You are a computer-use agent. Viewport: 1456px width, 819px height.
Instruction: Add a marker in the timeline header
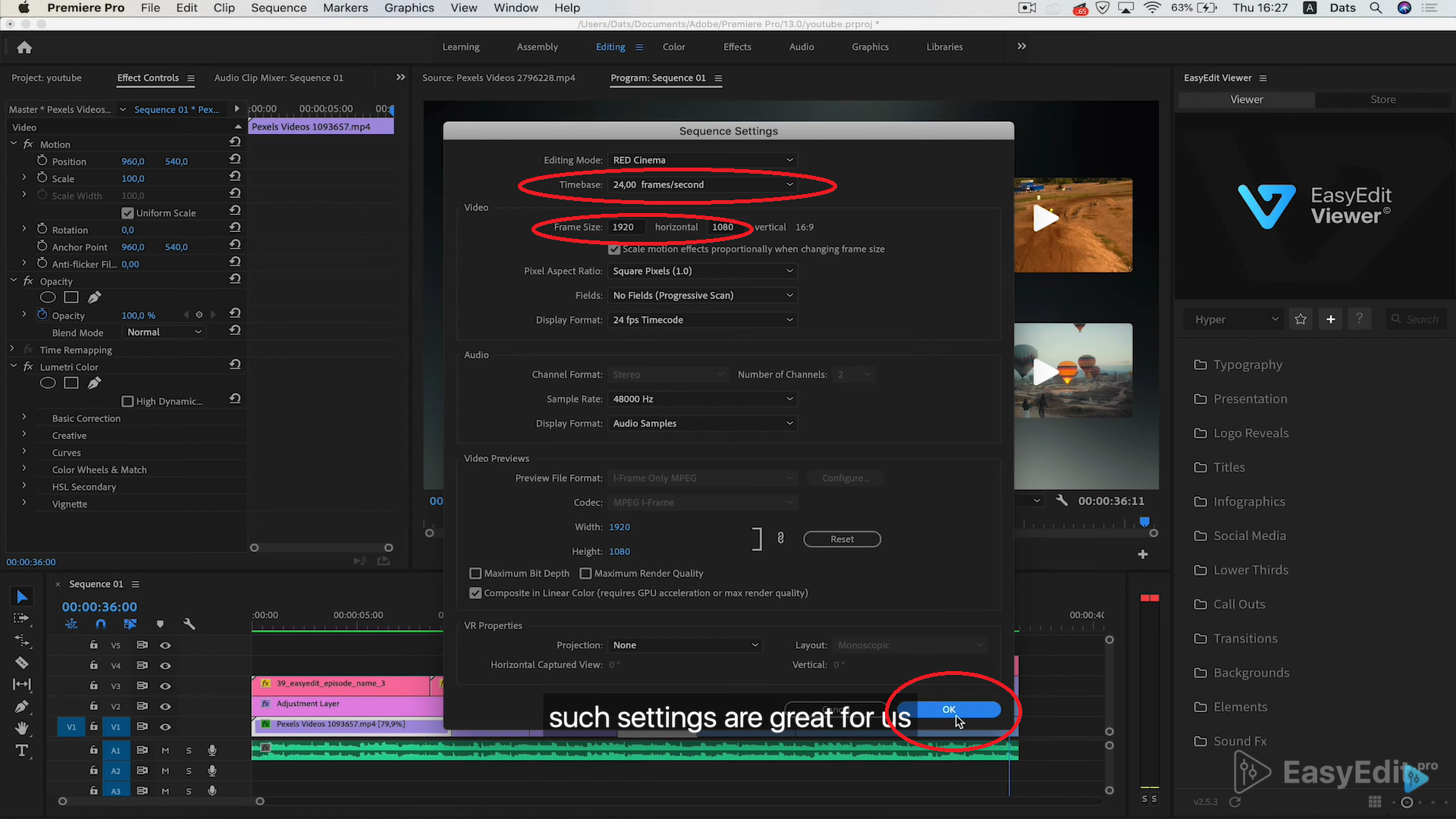160,624
